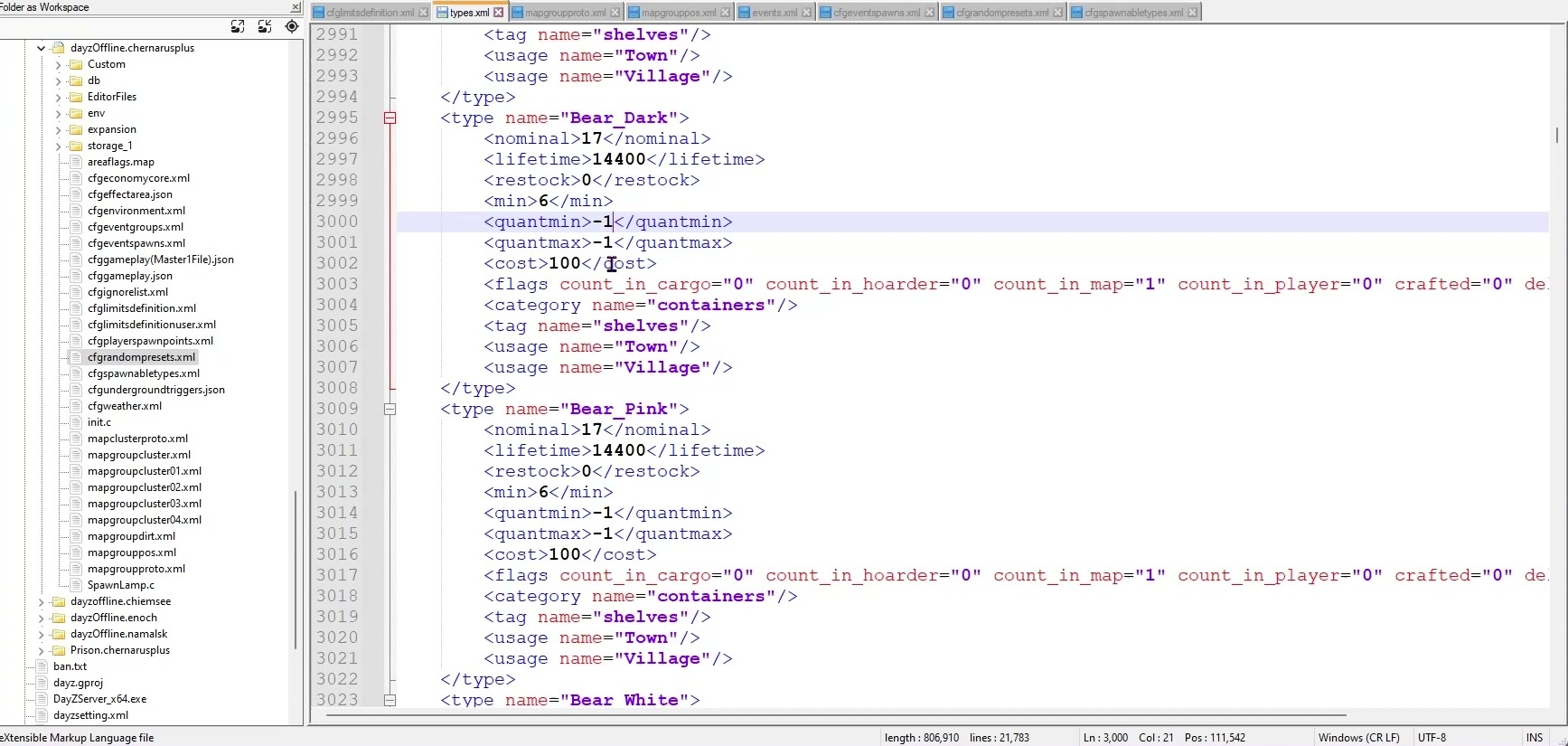Select mapgroupcluster02.xml file
The image size is (1568, 746).
[145, 487]
